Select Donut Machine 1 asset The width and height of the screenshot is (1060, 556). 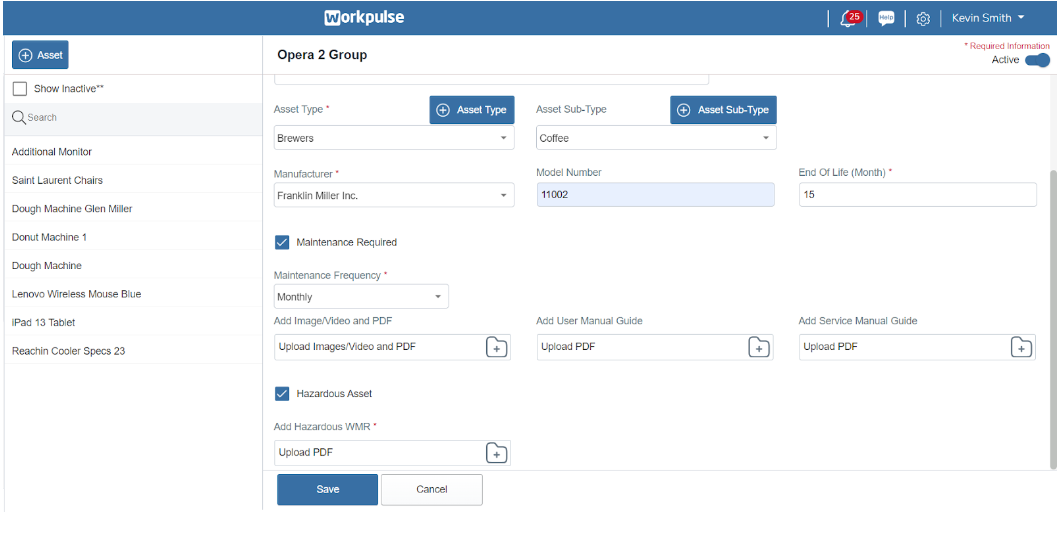(133, 237)
